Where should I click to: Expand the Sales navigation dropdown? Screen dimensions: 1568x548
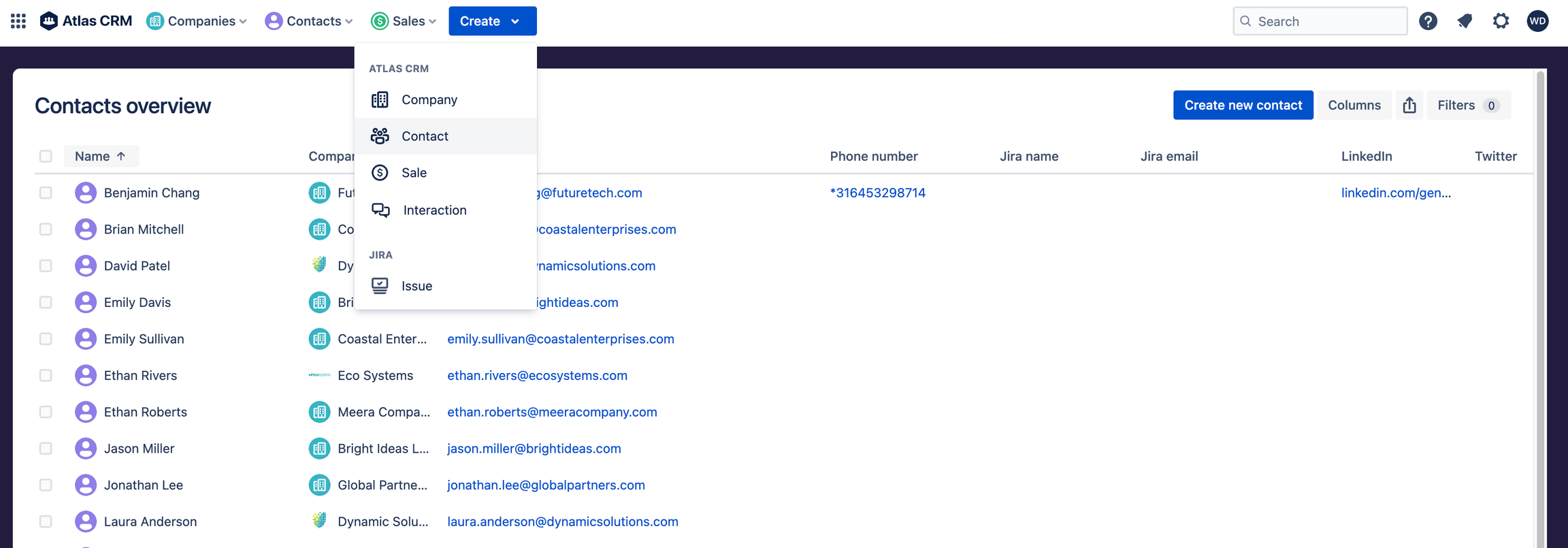click(404, 21)
